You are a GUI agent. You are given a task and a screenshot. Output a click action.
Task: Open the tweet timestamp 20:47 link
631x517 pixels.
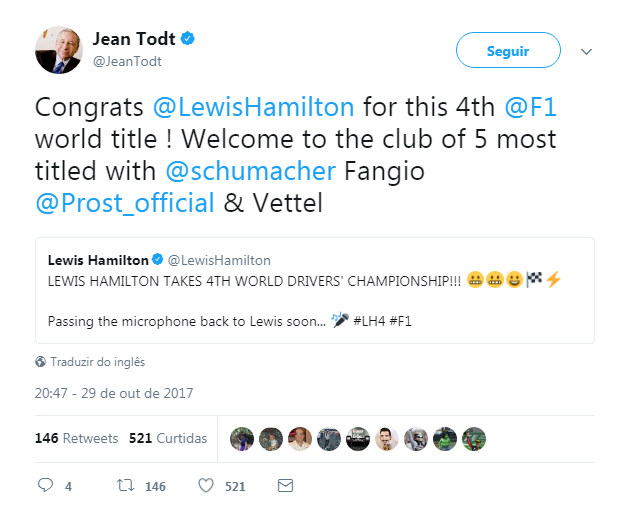pos(113,393)
